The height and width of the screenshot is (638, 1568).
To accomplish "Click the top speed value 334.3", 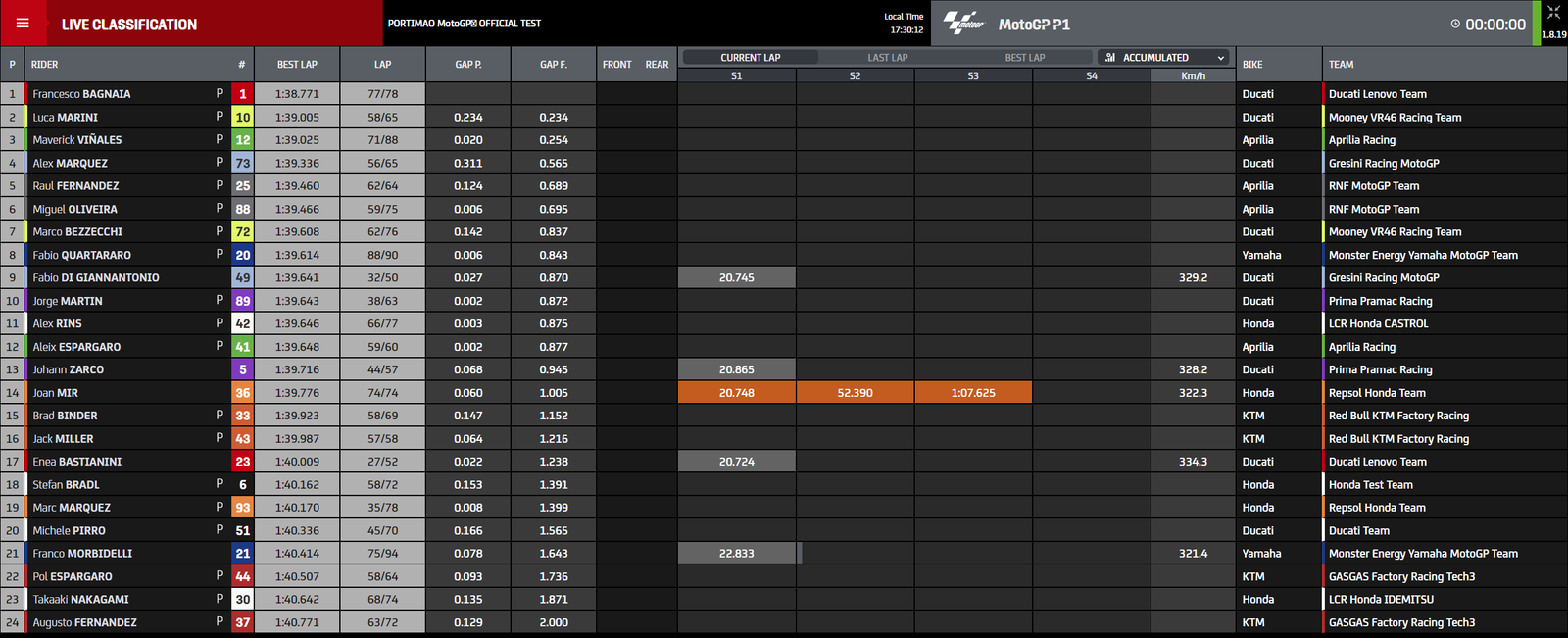I will pos(1193,462).
